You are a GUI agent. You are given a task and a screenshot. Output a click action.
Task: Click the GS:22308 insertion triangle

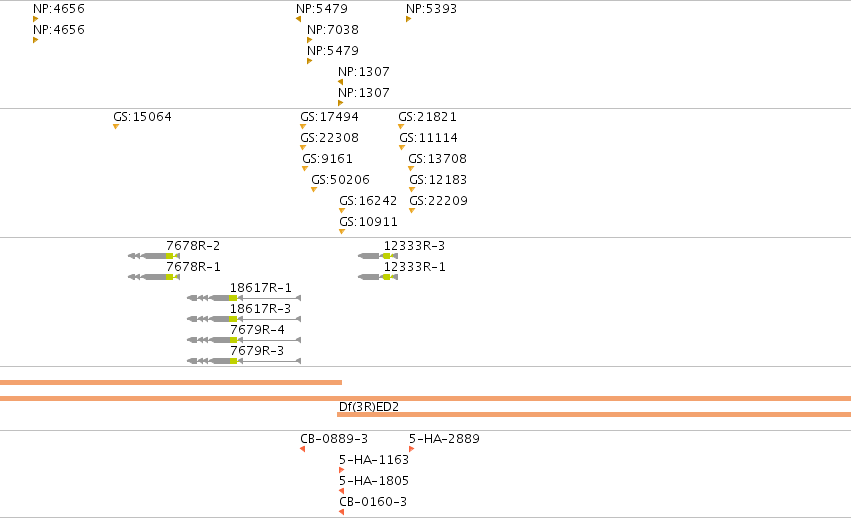(x=303, y=148)
